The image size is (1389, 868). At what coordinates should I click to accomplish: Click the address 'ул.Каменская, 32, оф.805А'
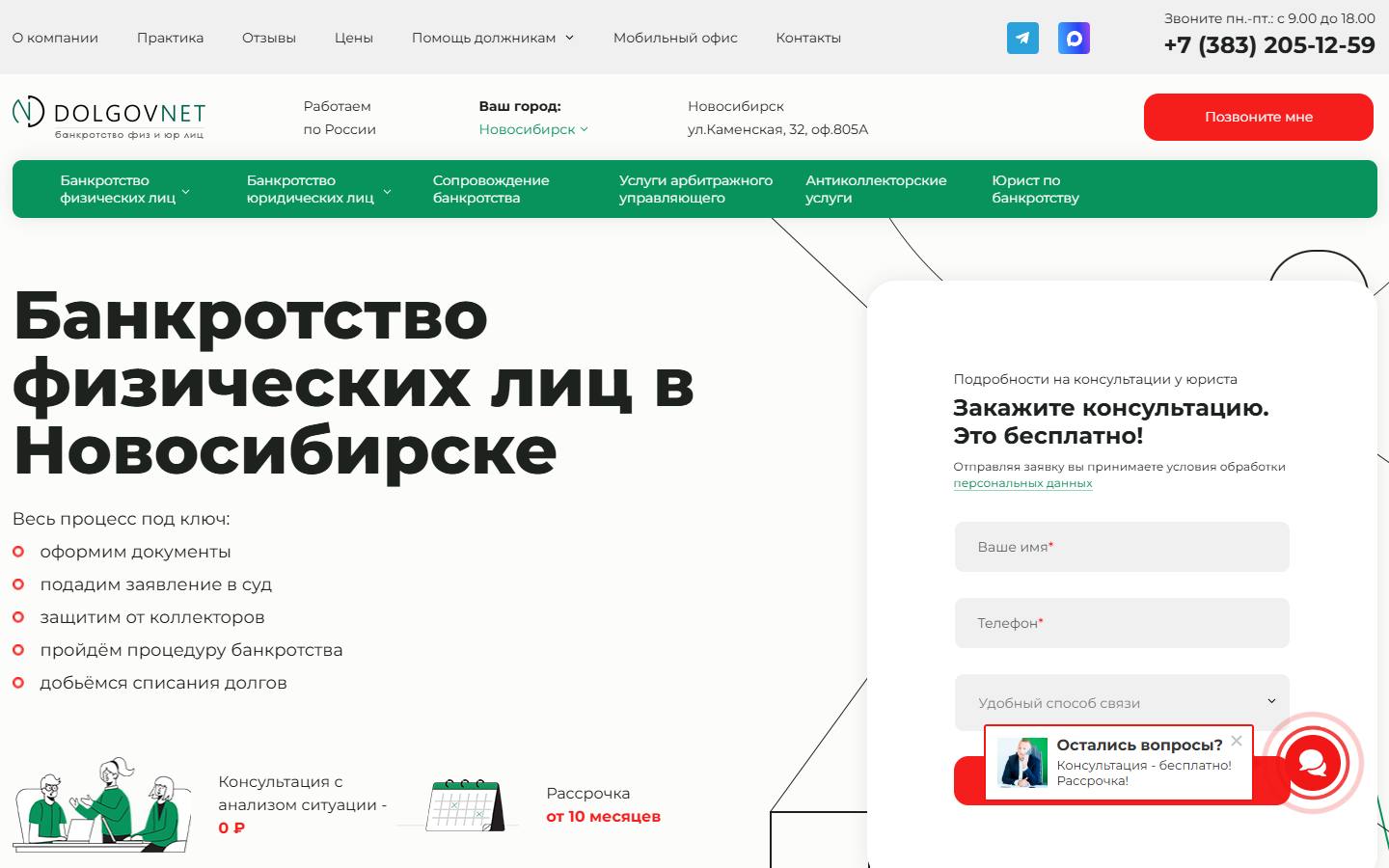point(777,129)
